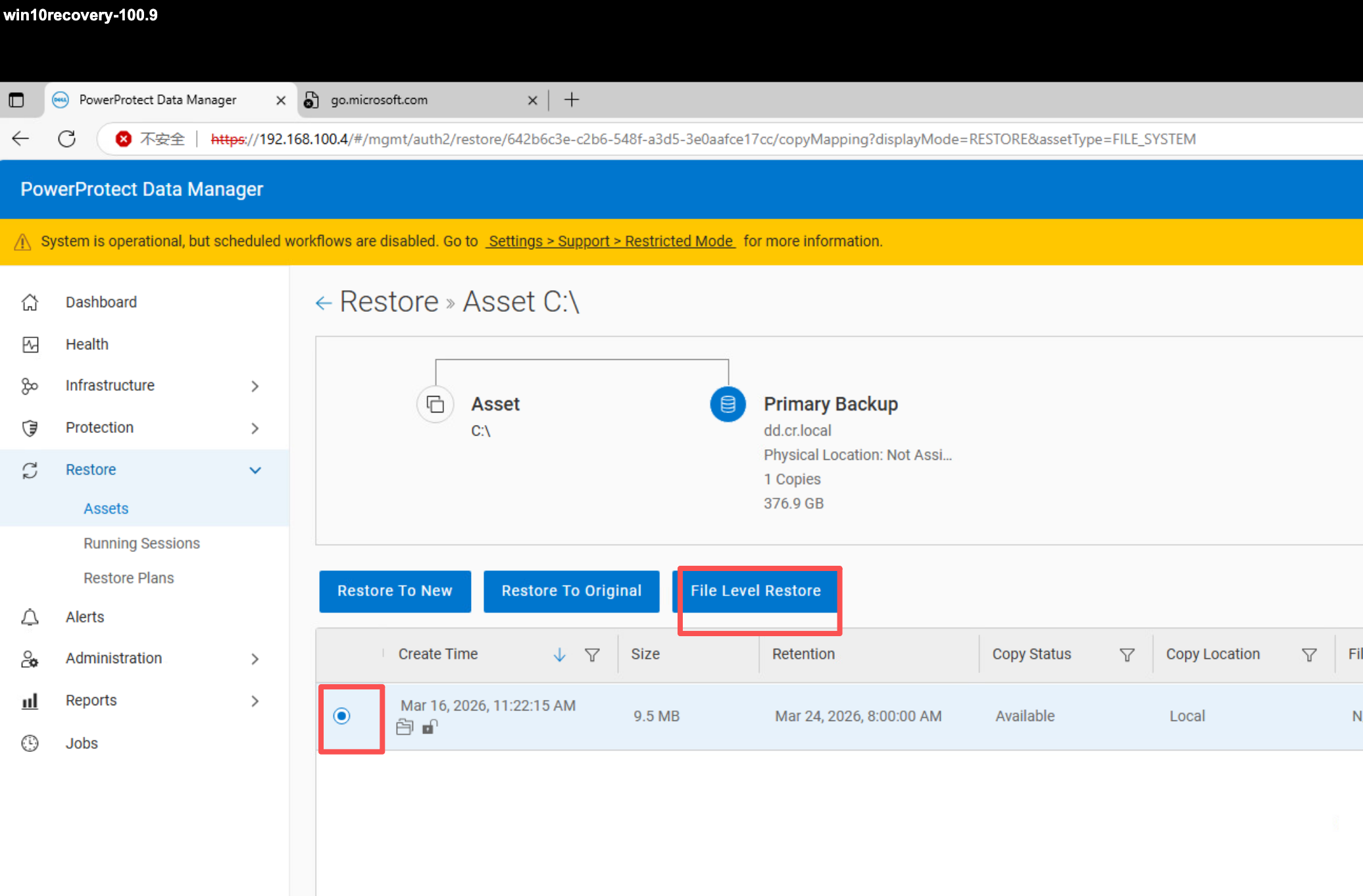Open Settings > Support > Restricted Mode link
1363x896 pixels.
[610, 241]
